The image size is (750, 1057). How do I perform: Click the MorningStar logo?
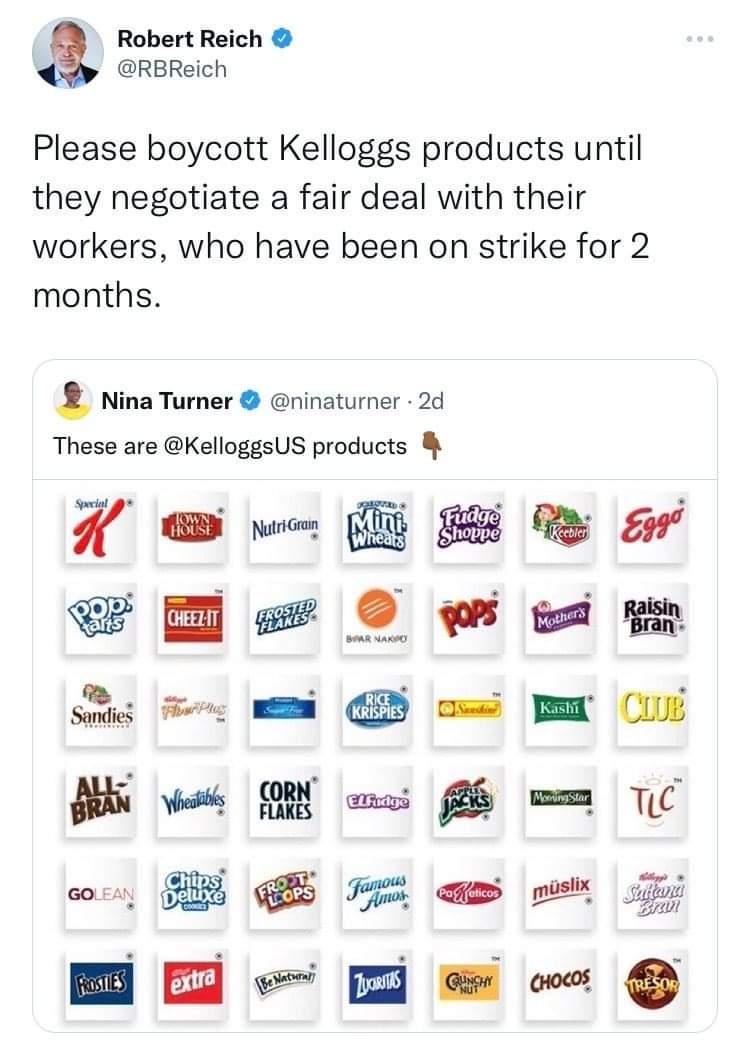coord(564,796)
